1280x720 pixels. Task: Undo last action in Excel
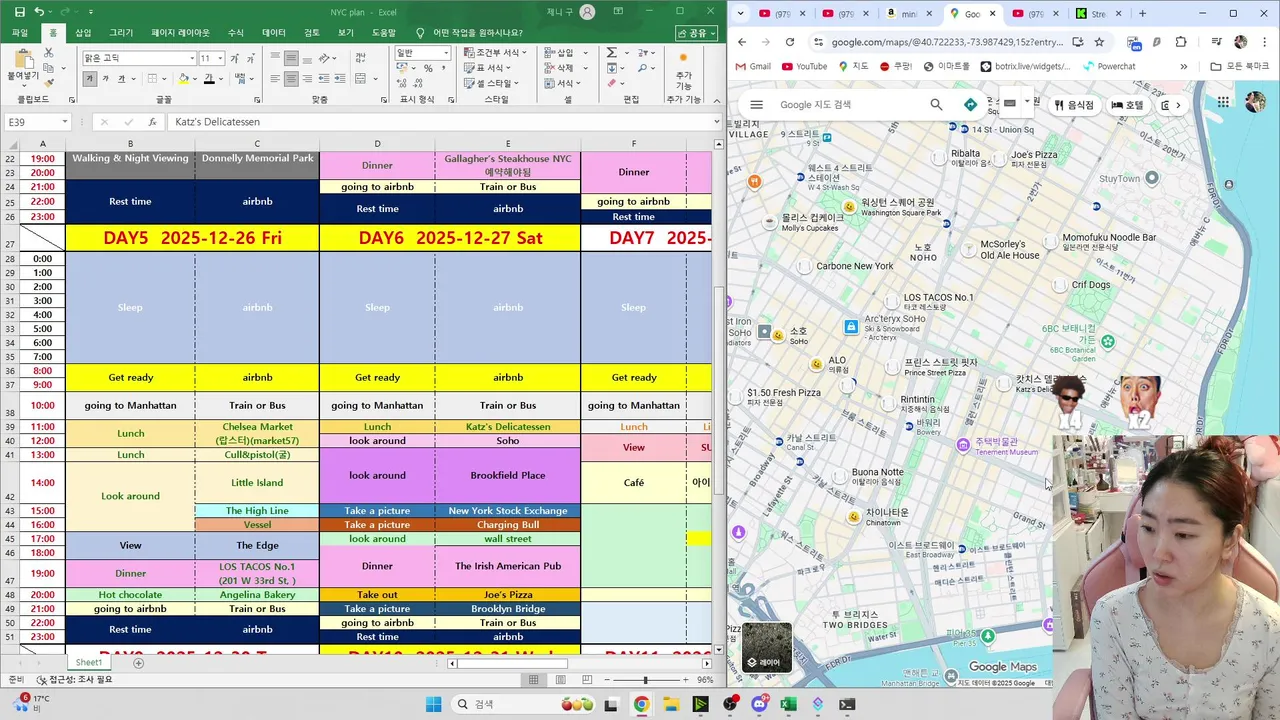click(x=40, y=12)
